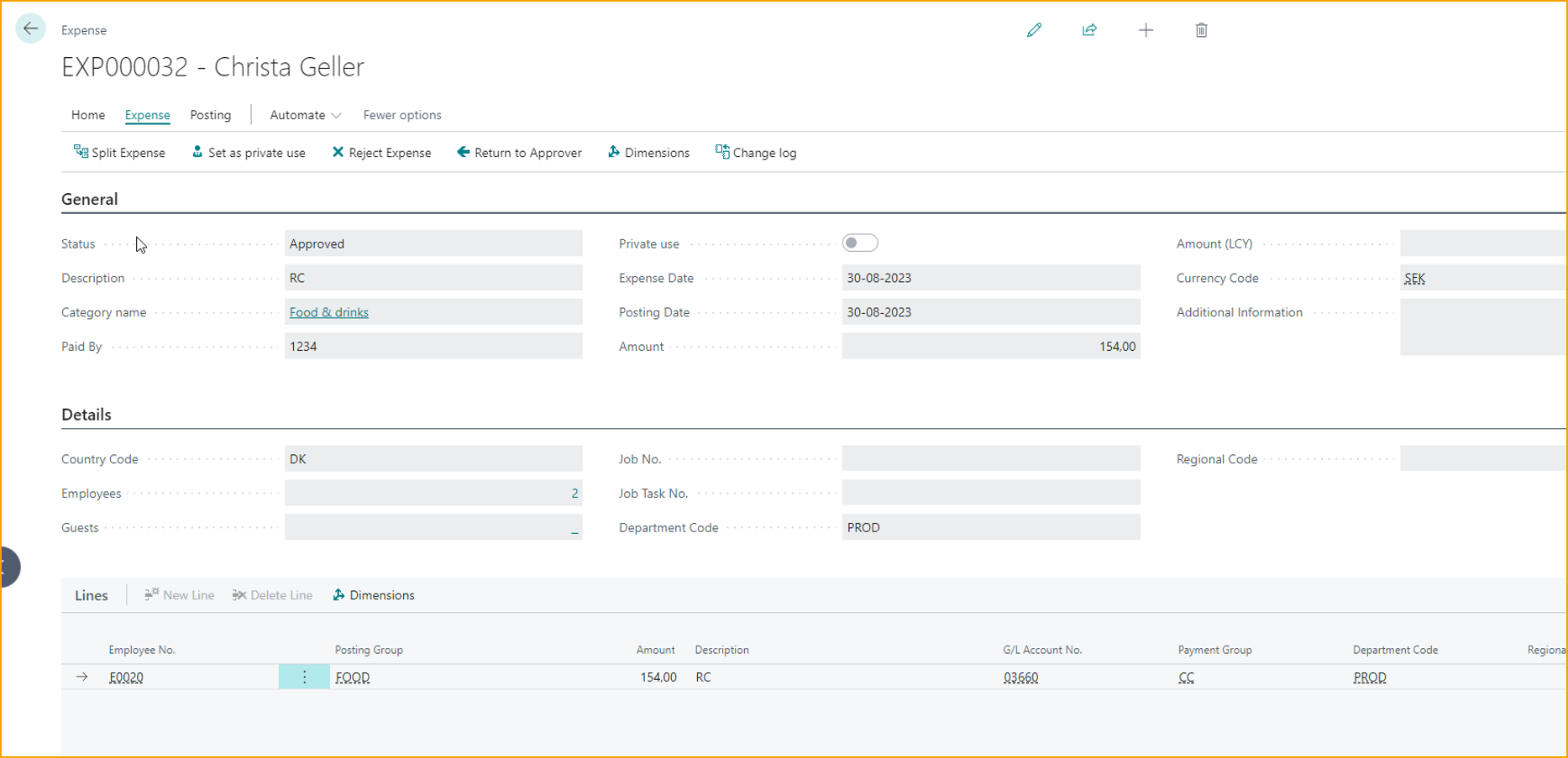1568x758 pixels.
Task: Click the plus icon to add new
Action: pyautogui.click(x=1146, y=30)
